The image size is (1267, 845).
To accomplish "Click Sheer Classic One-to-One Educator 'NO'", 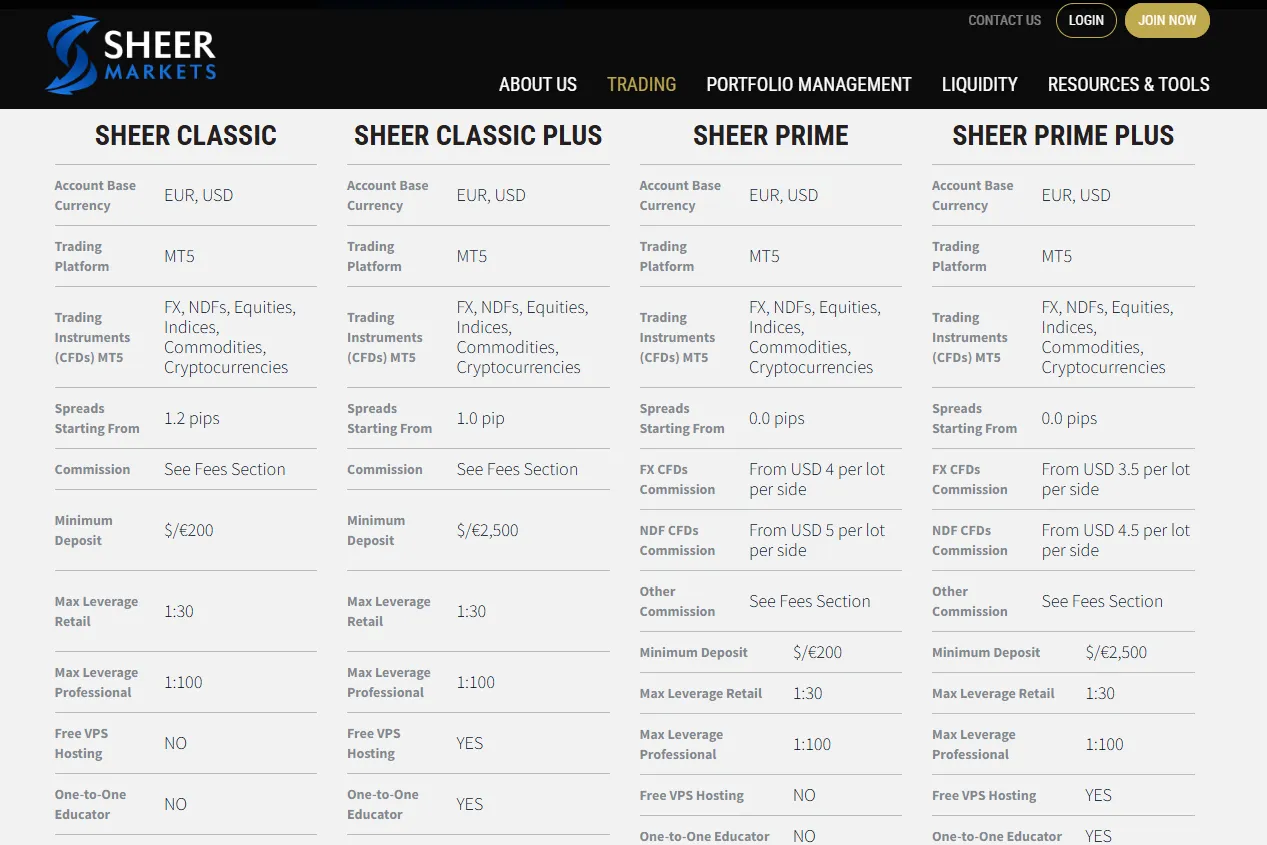I will coord(176,804).
